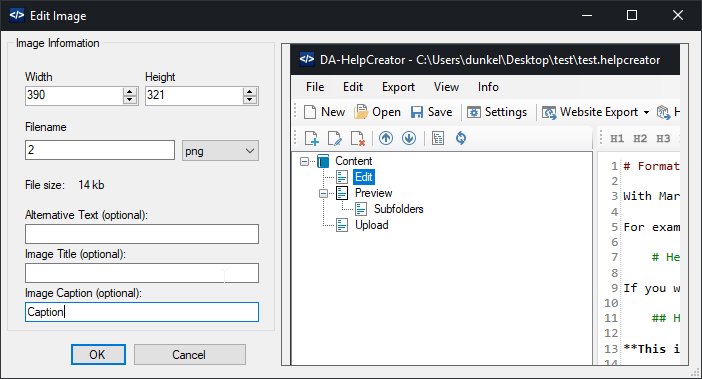Discard changes with the Cancel button

click(189, 355)
